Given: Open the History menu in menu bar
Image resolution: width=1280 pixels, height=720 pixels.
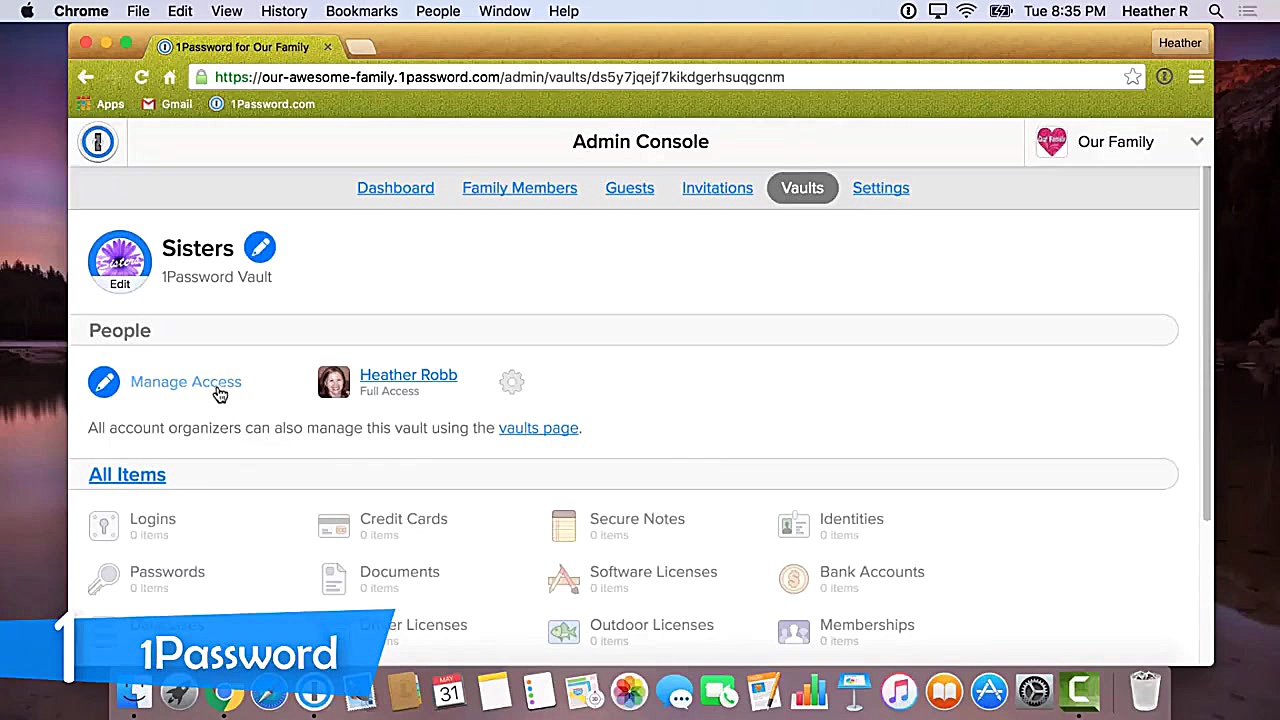Looking at the screenshot, I should pyautogui.click(x=284, y=11).
